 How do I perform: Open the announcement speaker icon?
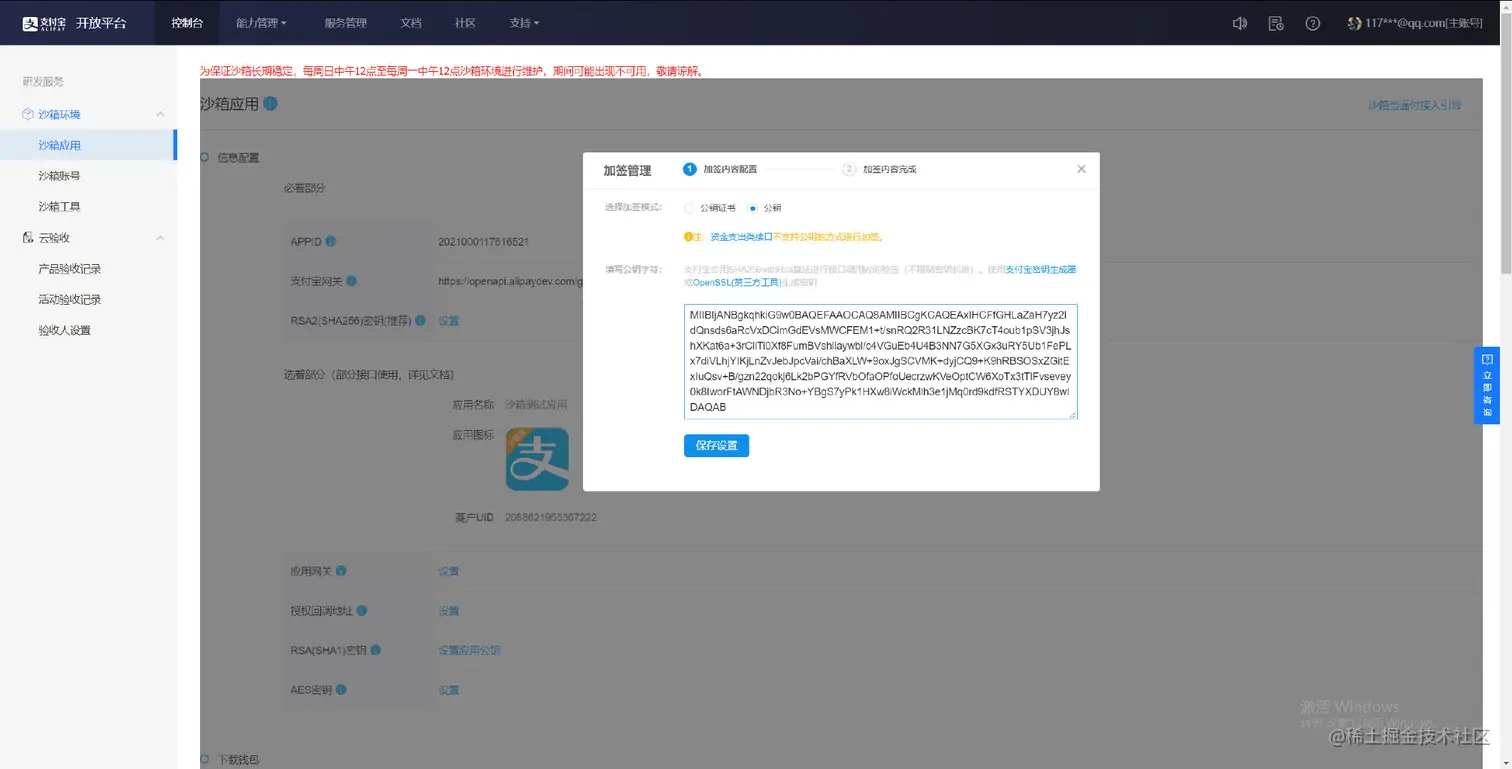point(1239,23)
